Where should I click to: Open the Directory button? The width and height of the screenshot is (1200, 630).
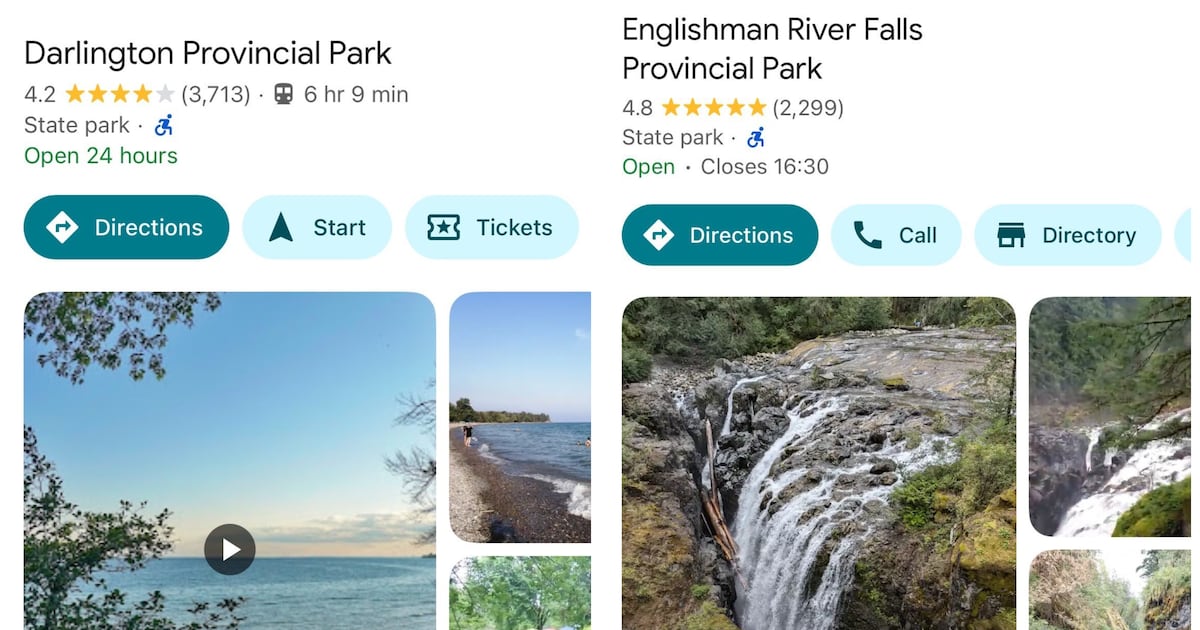pyautogui.click(x=1067, y=235)
